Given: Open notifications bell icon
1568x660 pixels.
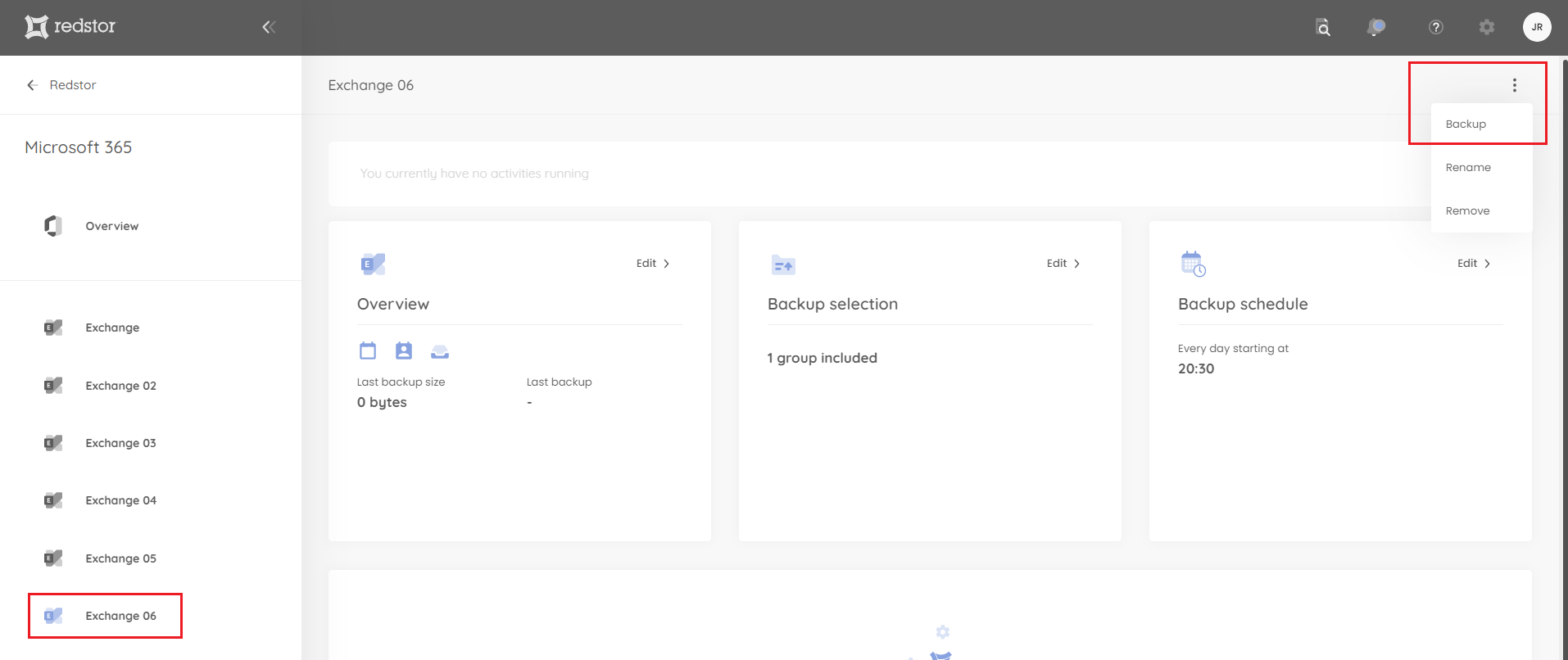Looking at the screenshot, I should pos(1375,27).
